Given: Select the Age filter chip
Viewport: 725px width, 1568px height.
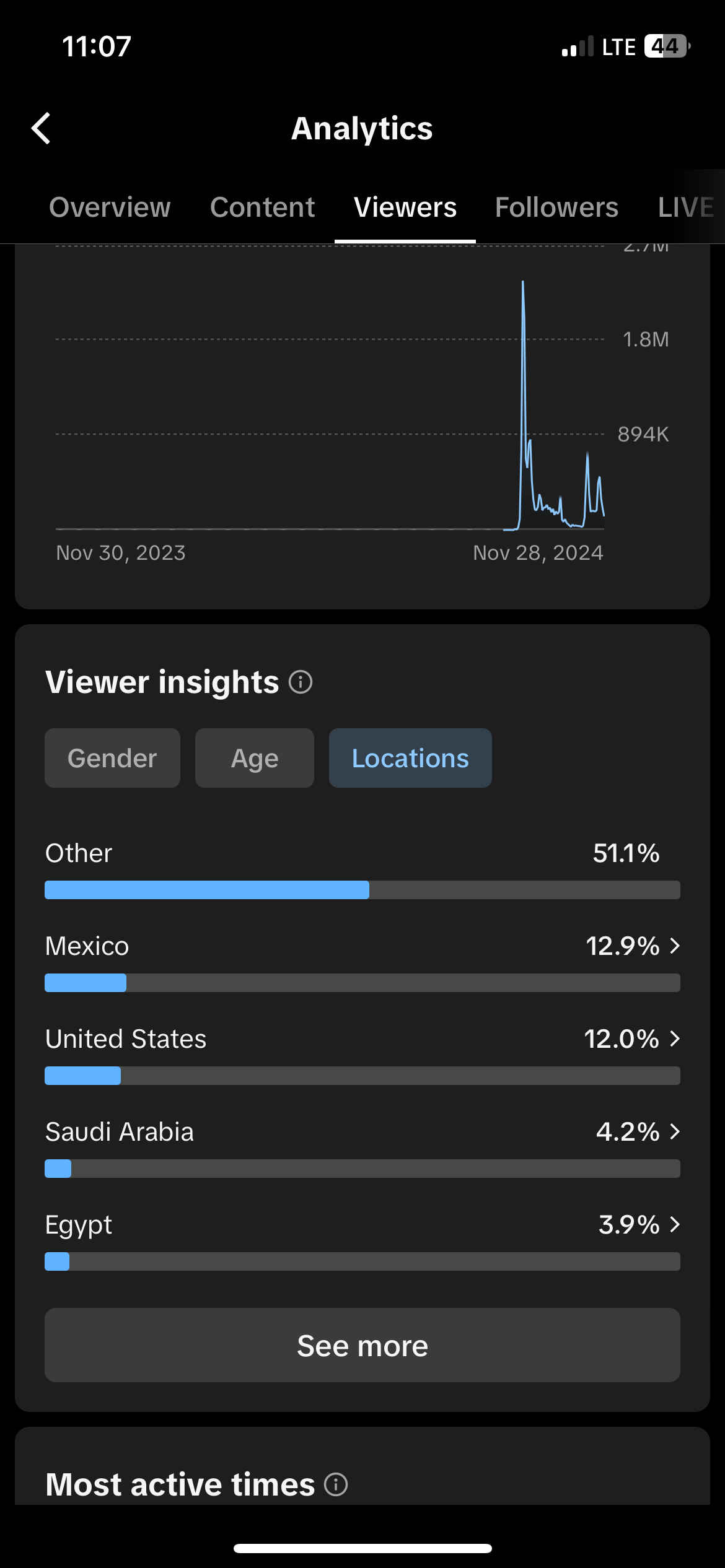Looking at the screenshot, I should pyautogui.click(x=255, y=758).
